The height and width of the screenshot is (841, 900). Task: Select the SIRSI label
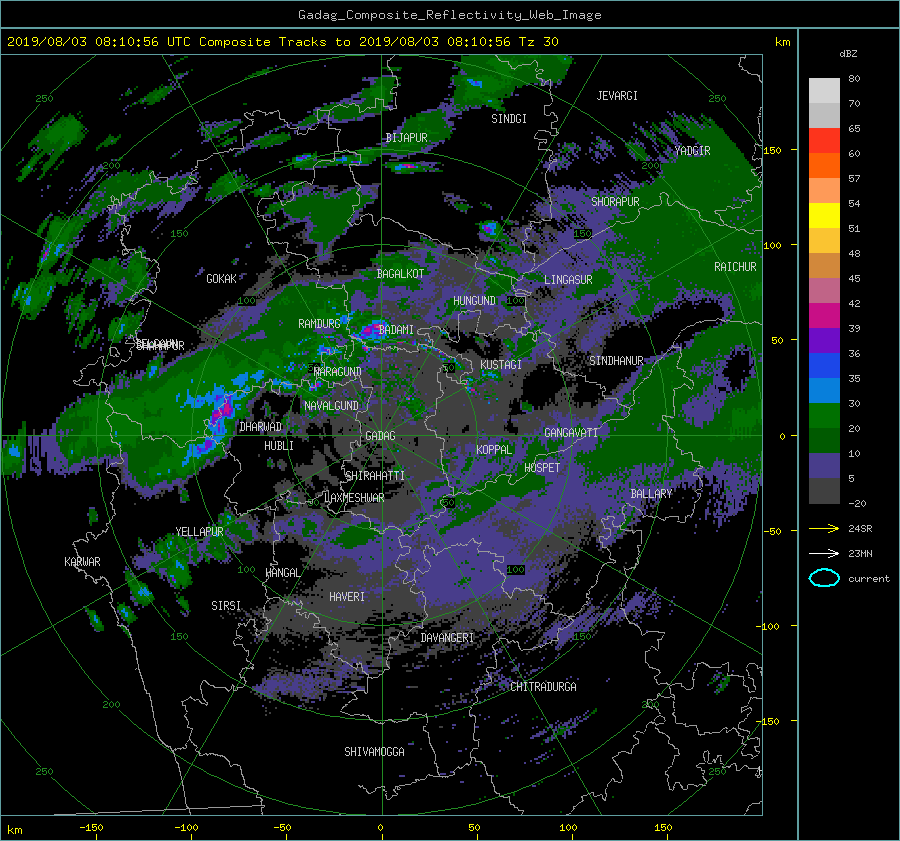(x=226, y=606)
